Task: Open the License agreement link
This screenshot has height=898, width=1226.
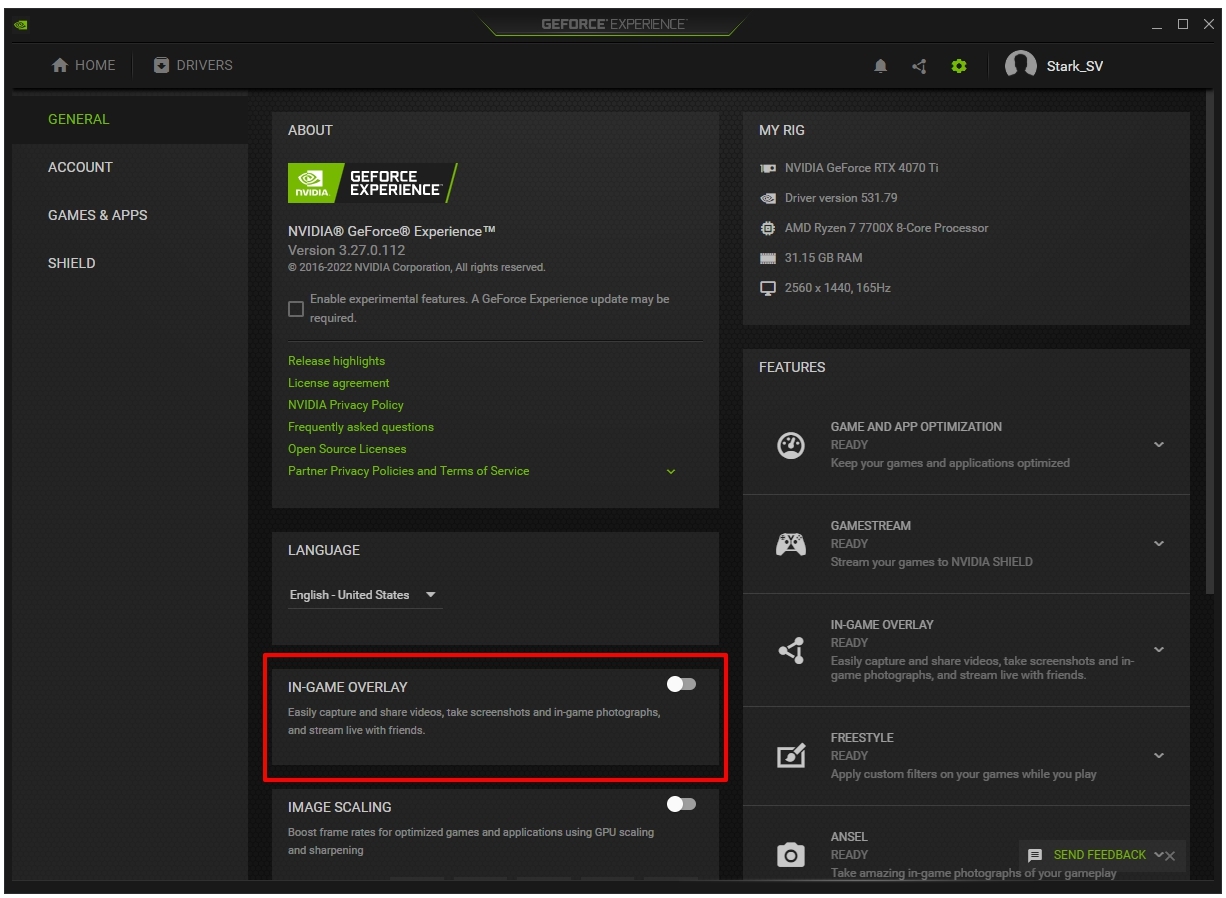Action: (339, 383)
